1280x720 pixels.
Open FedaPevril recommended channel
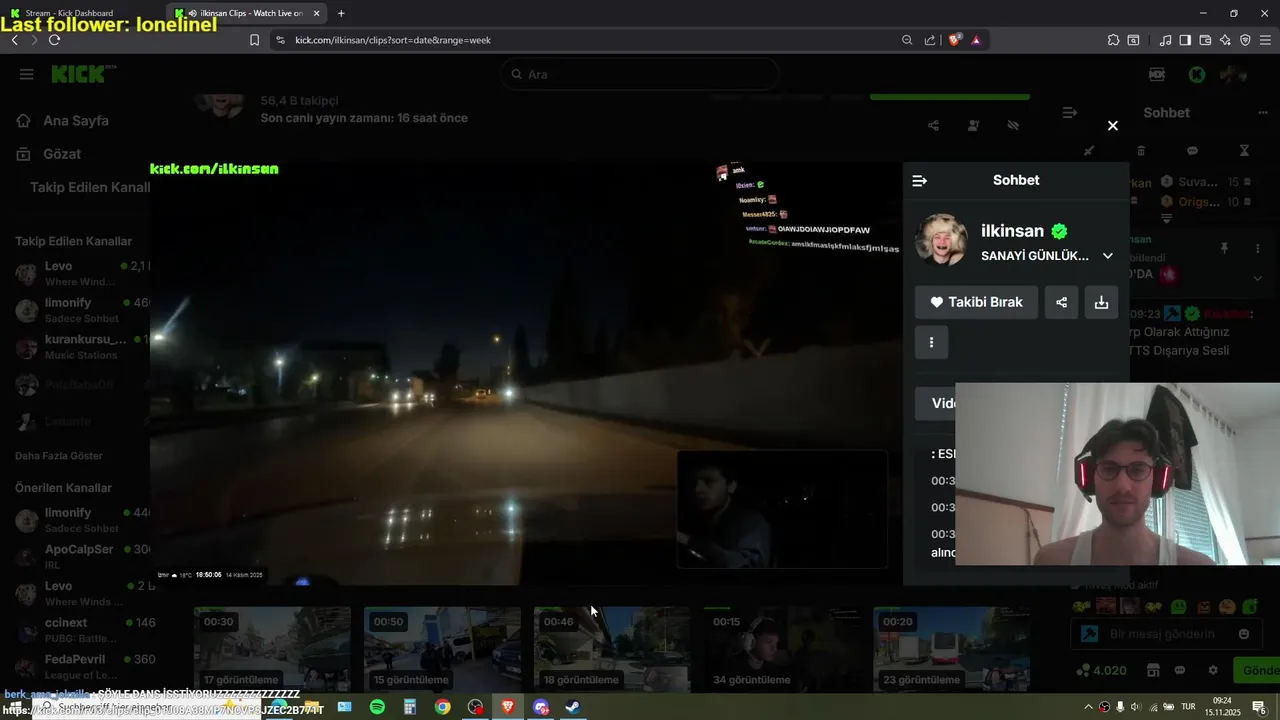pos(80,667)
